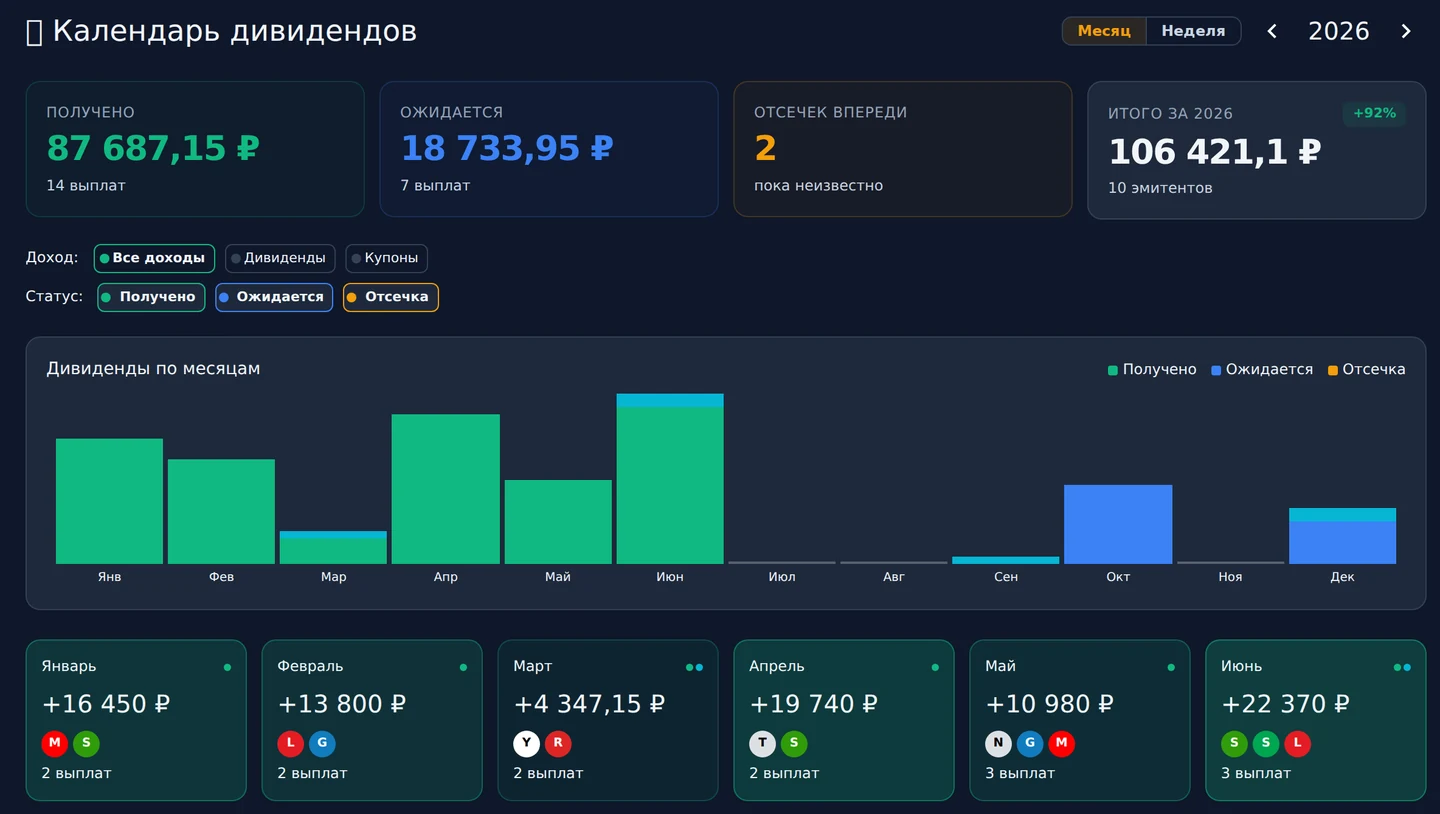Open the Получено summary card
The image size is (1440, 814).
195,149
